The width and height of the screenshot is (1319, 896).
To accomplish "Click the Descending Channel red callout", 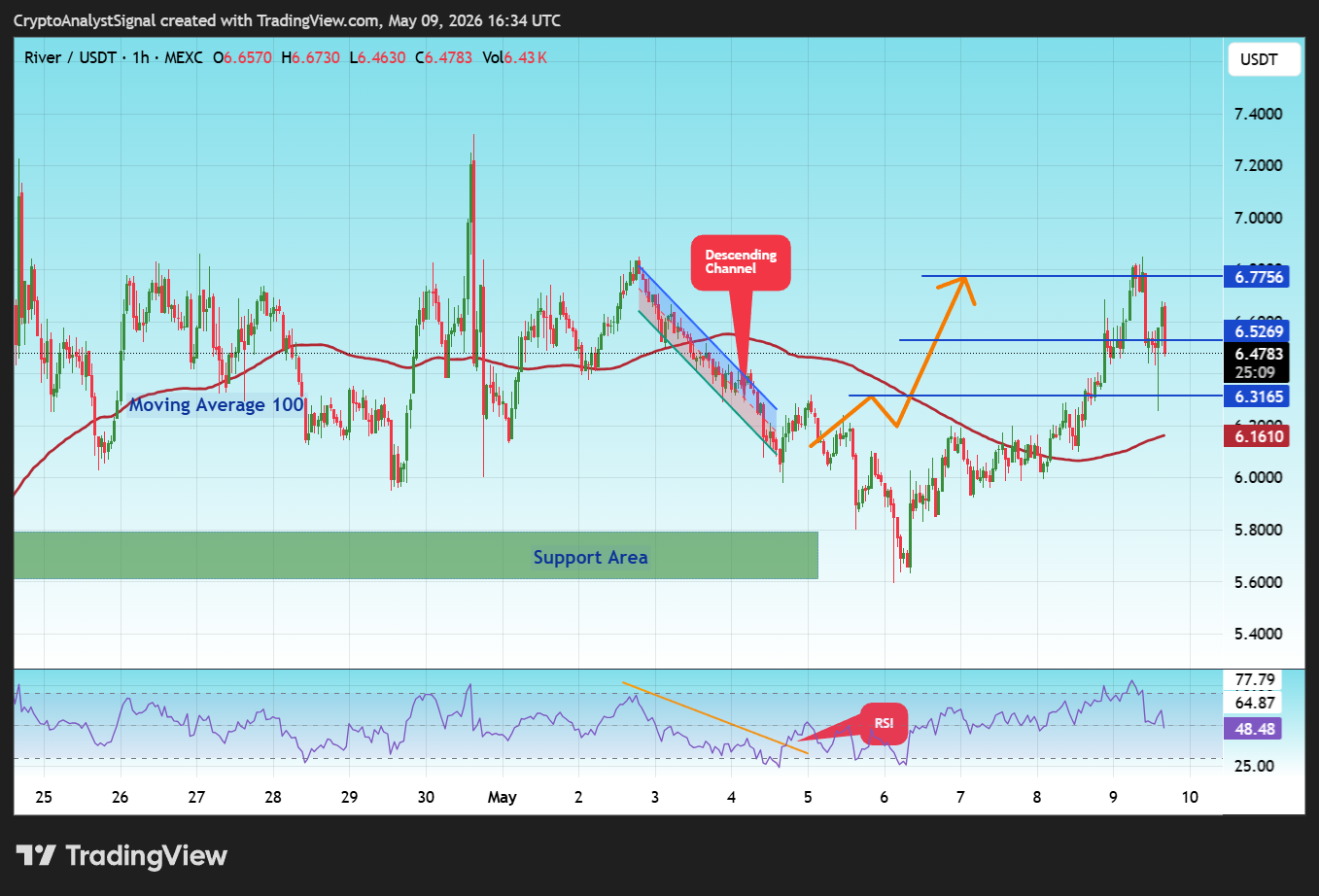I will [741, 262].
